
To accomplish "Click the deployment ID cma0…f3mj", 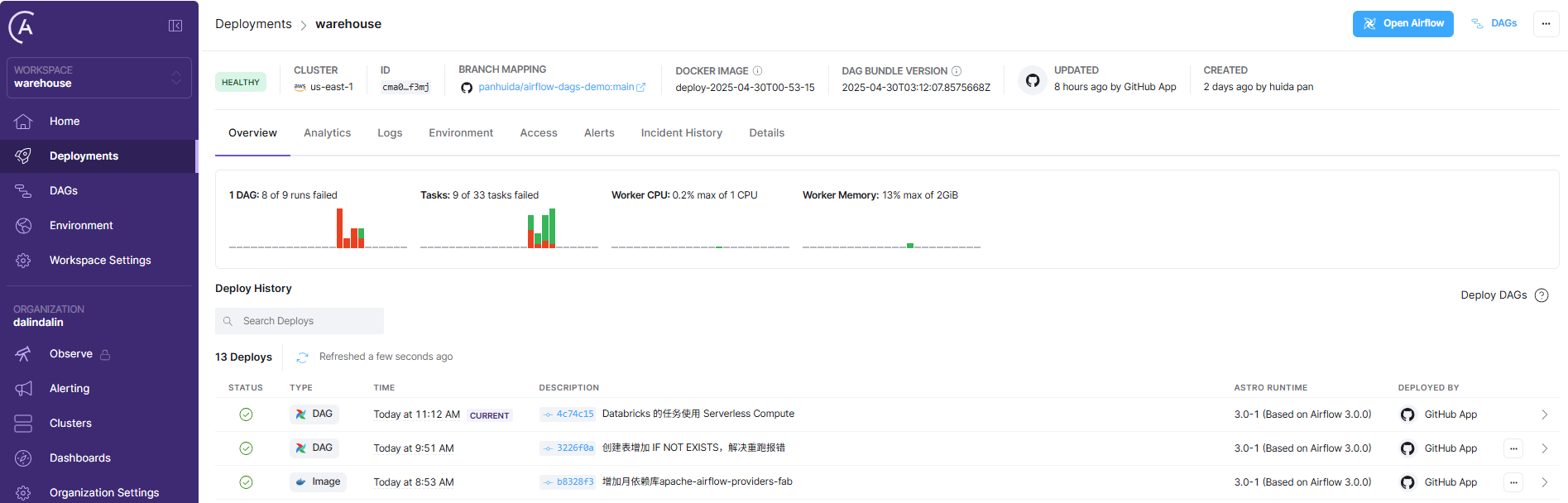I will [405, 87].
